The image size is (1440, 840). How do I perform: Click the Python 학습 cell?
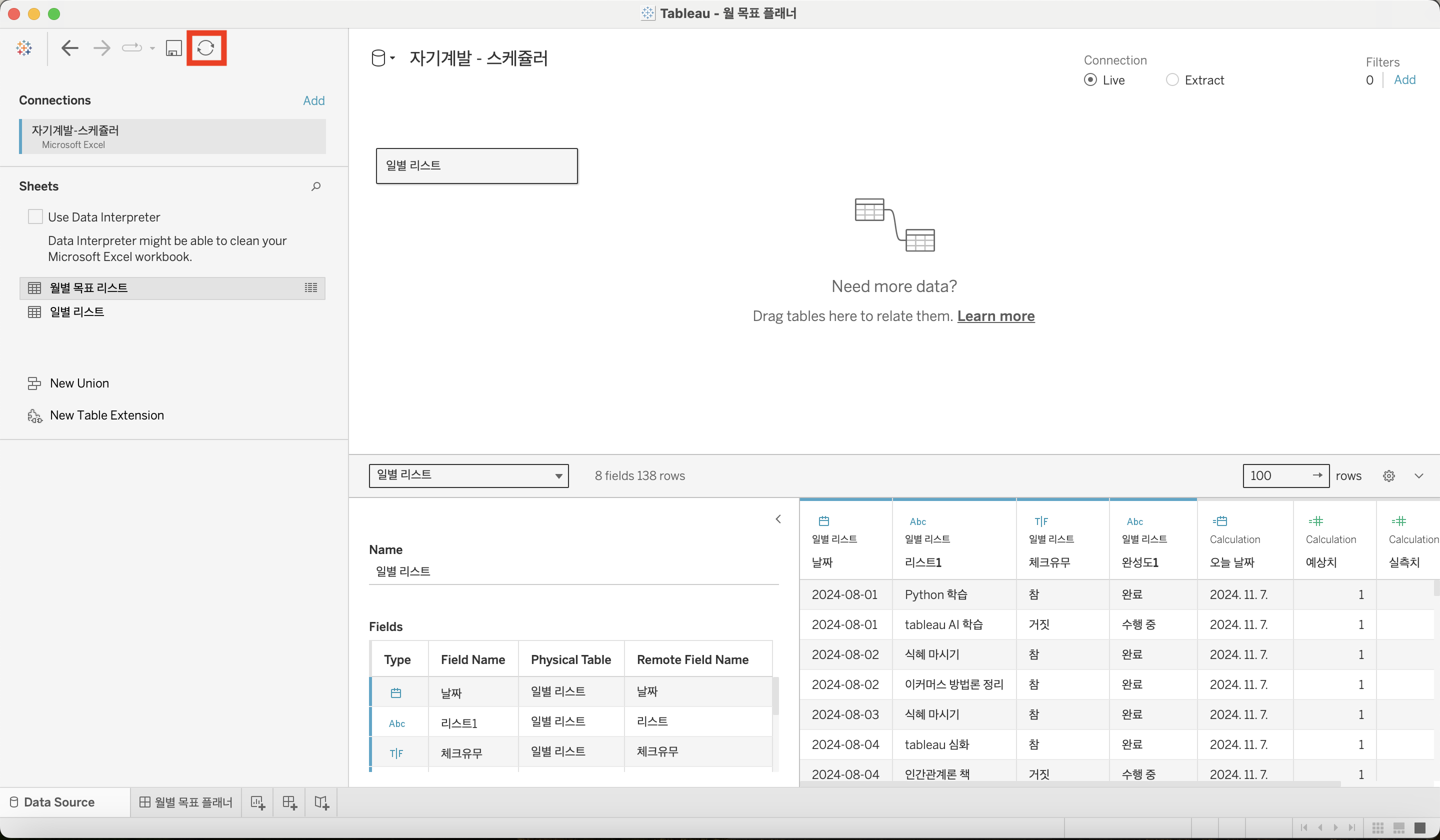pyautogui.click(x=954, y=595)
